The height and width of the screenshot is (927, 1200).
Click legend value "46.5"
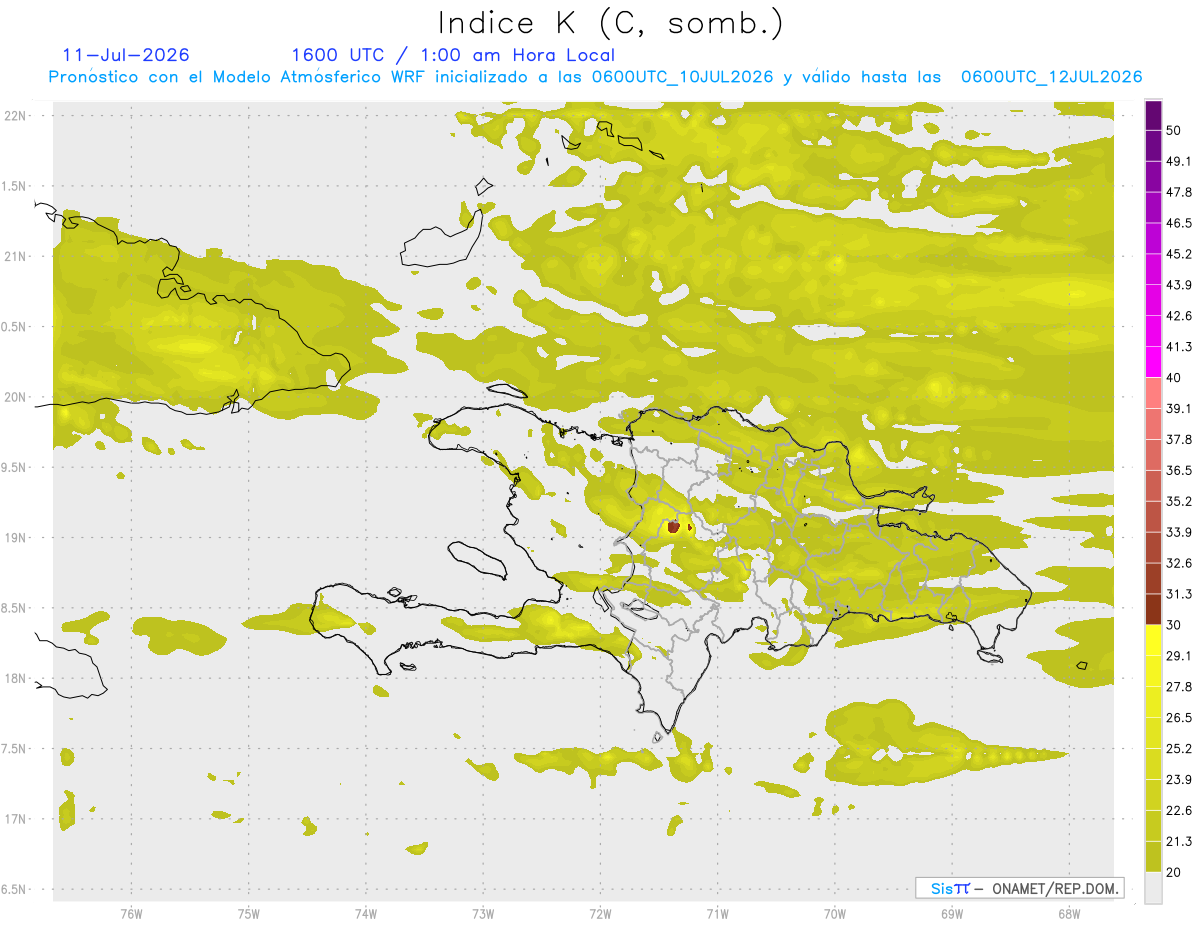coord(1179,223)
